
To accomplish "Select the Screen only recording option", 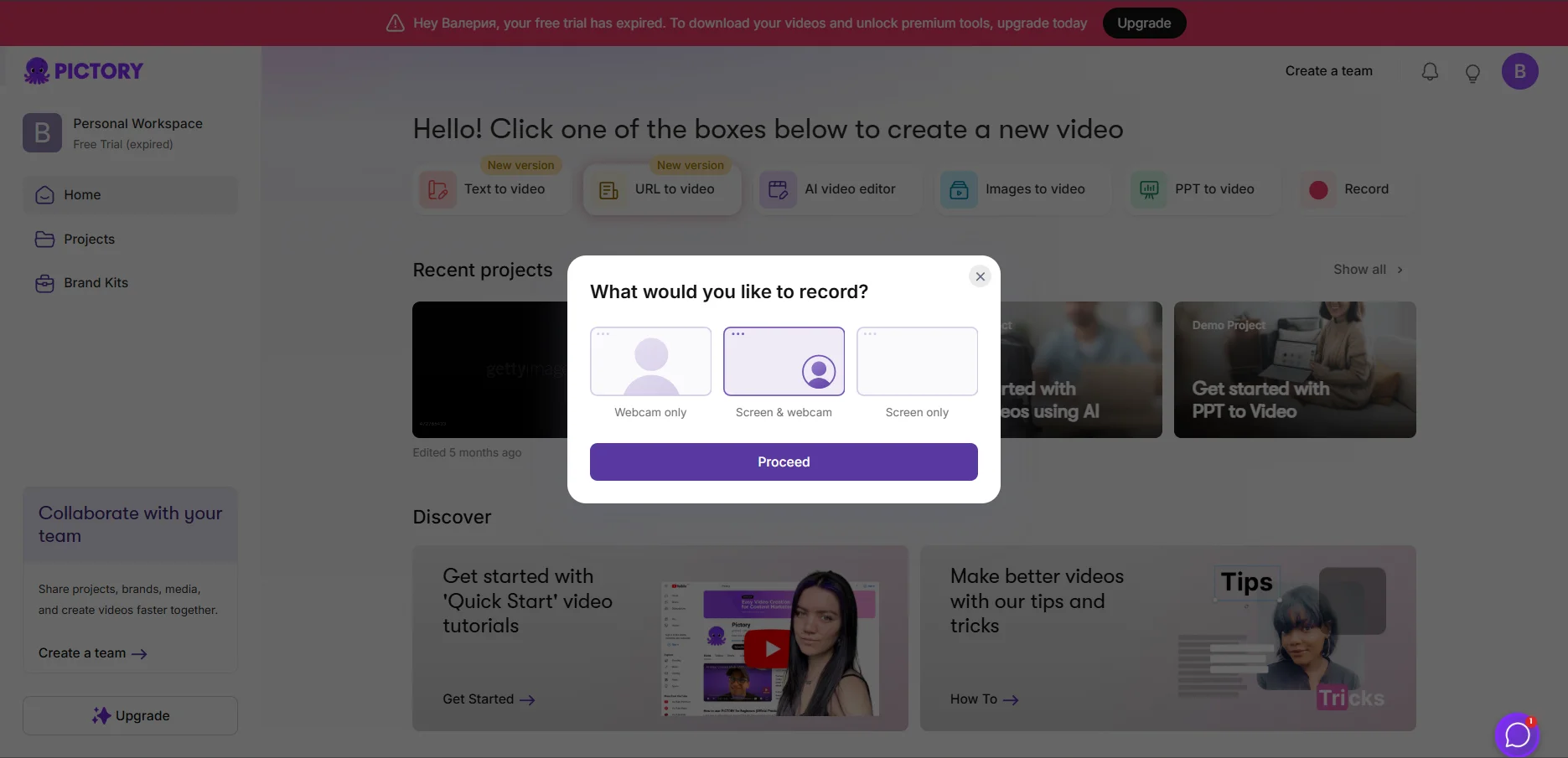I will 917,361.
